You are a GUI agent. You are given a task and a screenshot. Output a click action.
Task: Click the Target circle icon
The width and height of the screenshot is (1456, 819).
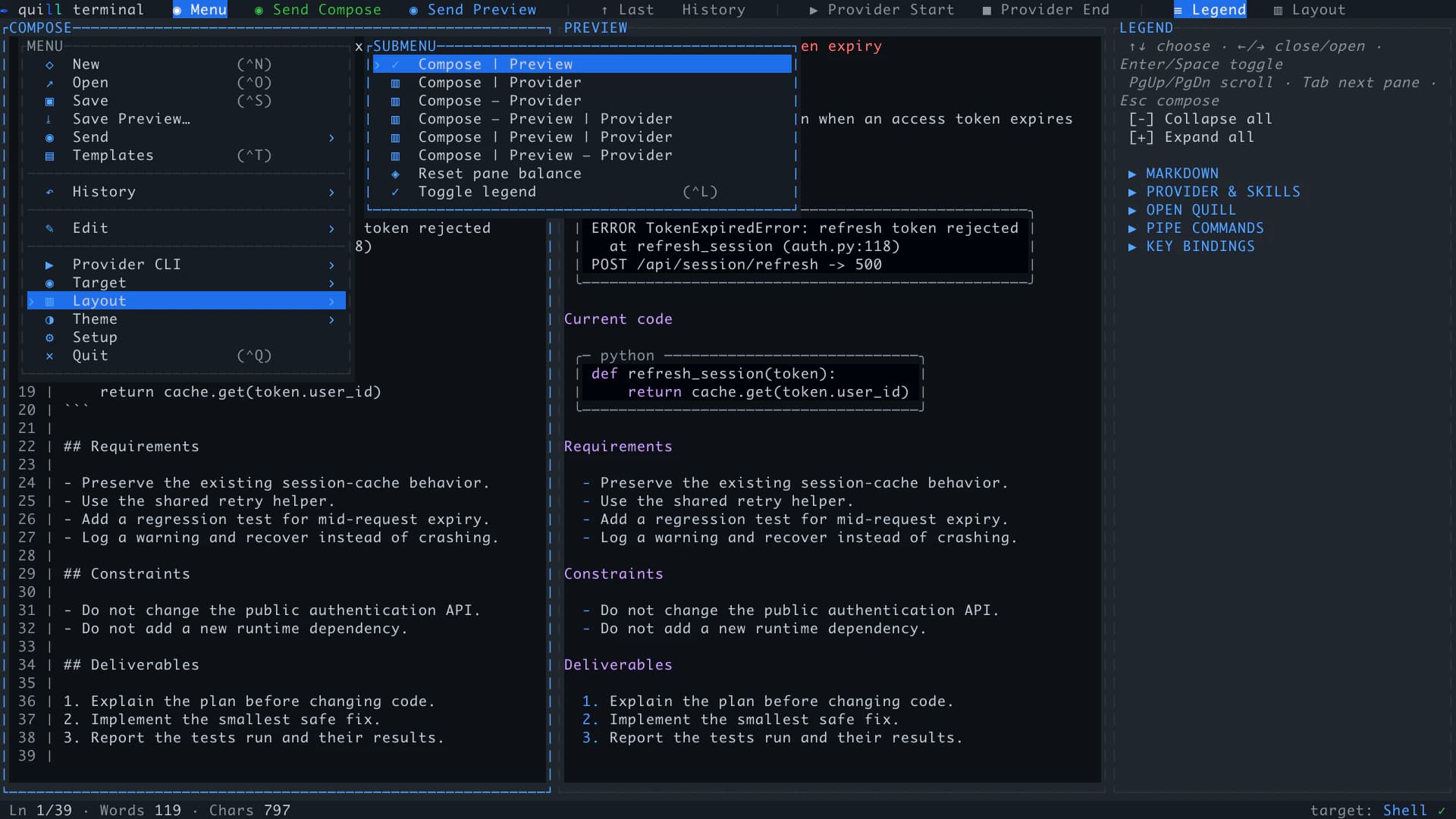49,283
